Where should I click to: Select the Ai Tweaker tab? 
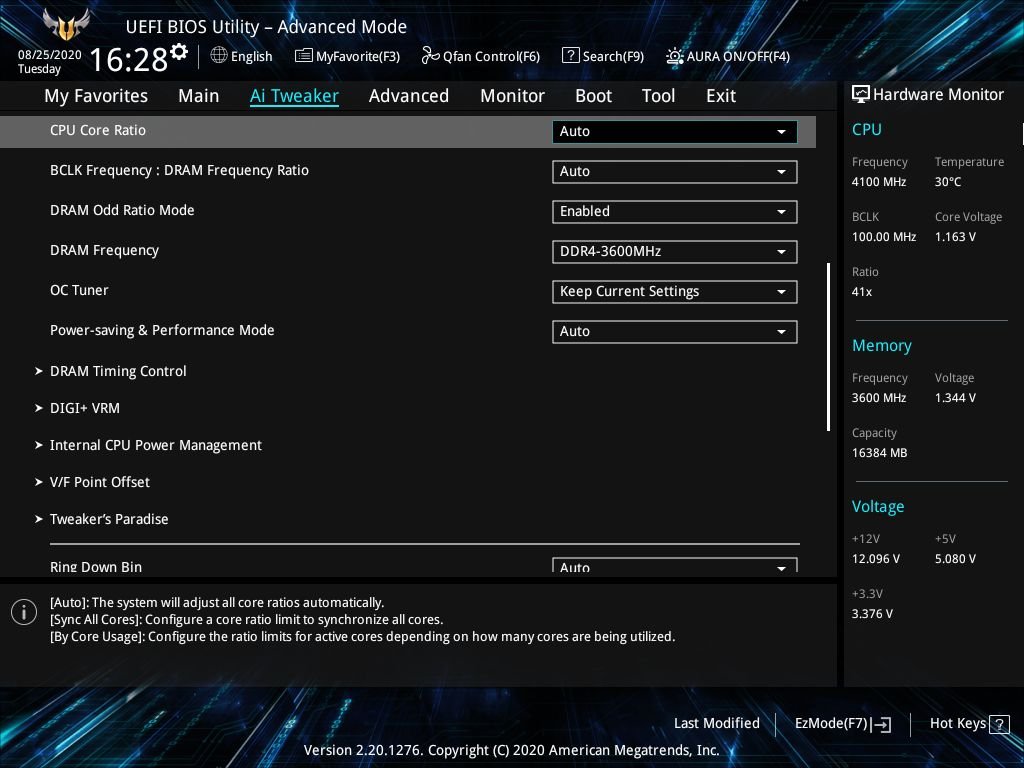pos(294,96)
